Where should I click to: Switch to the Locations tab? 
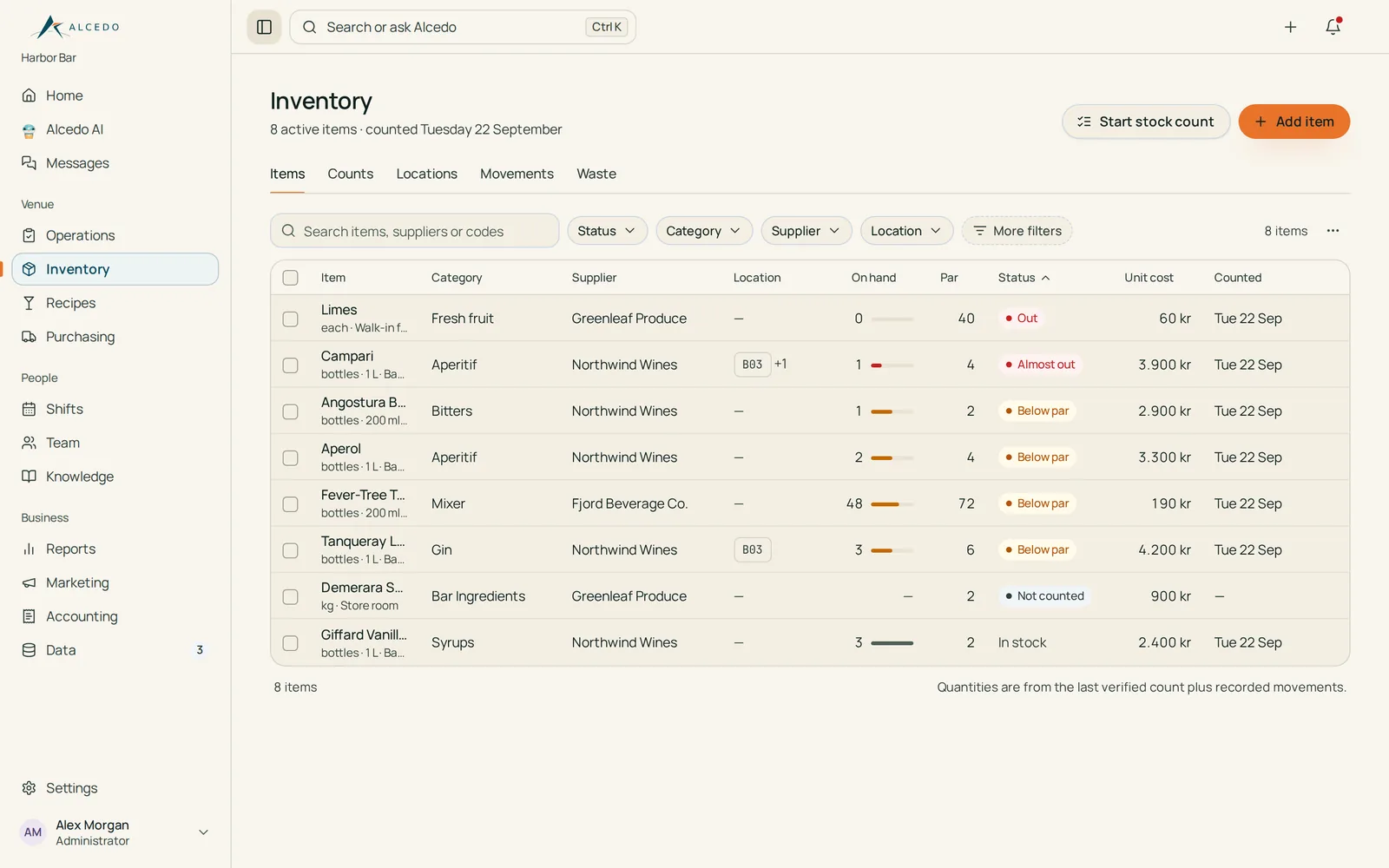426,174
